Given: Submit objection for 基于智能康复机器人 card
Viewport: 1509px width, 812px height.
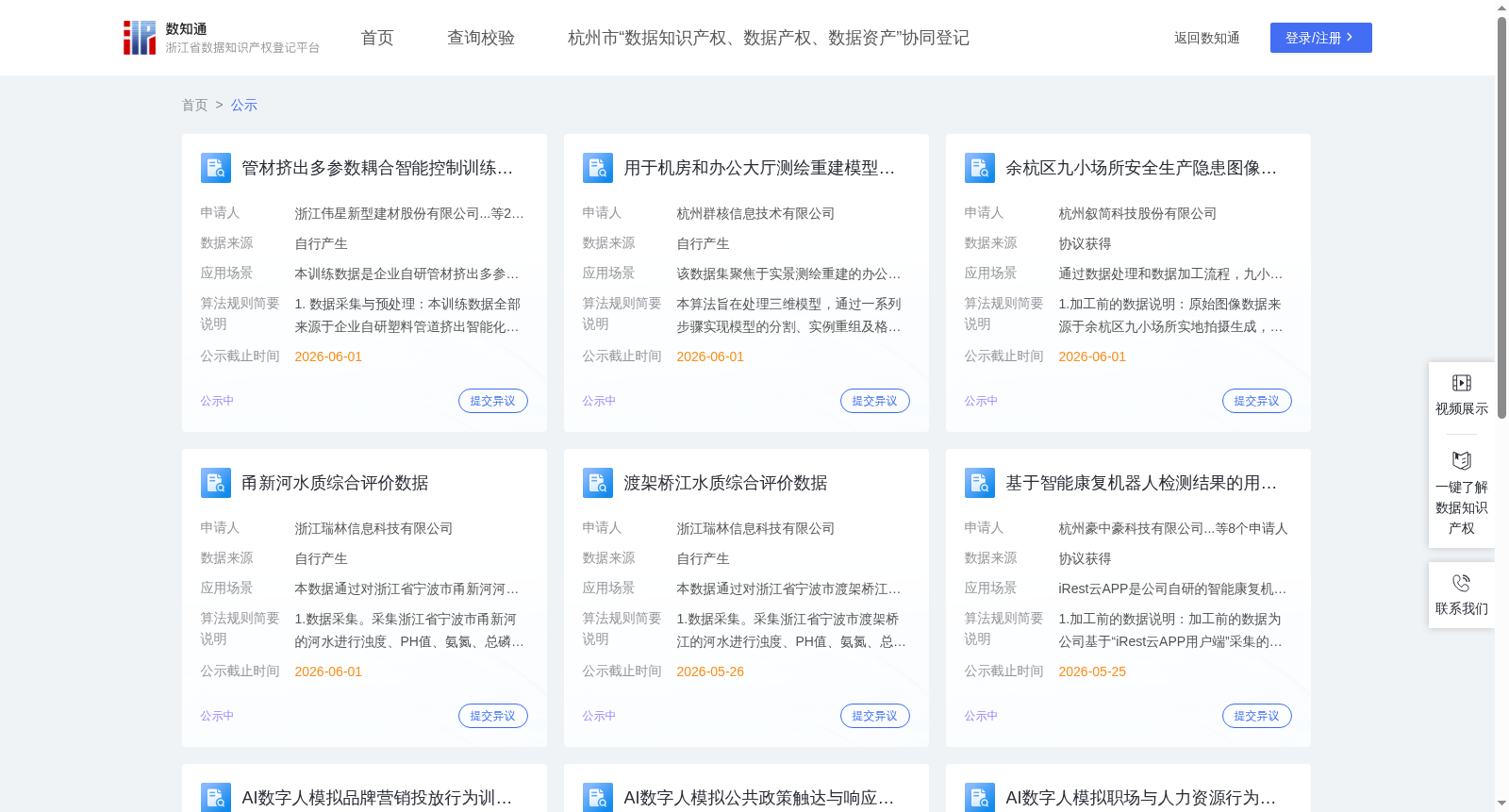Looking at the screenshot, I should coord(1257,716).
